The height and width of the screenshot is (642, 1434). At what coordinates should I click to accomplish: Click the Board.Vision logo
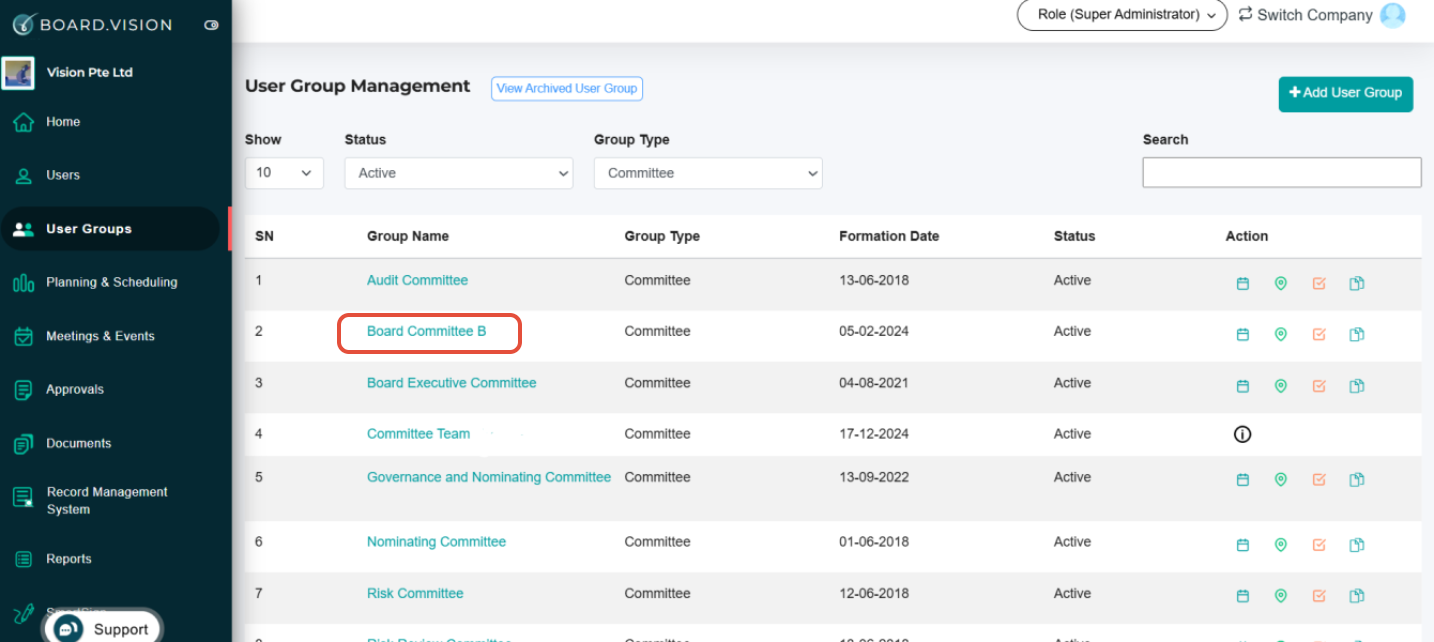click(x=93, y=24)
